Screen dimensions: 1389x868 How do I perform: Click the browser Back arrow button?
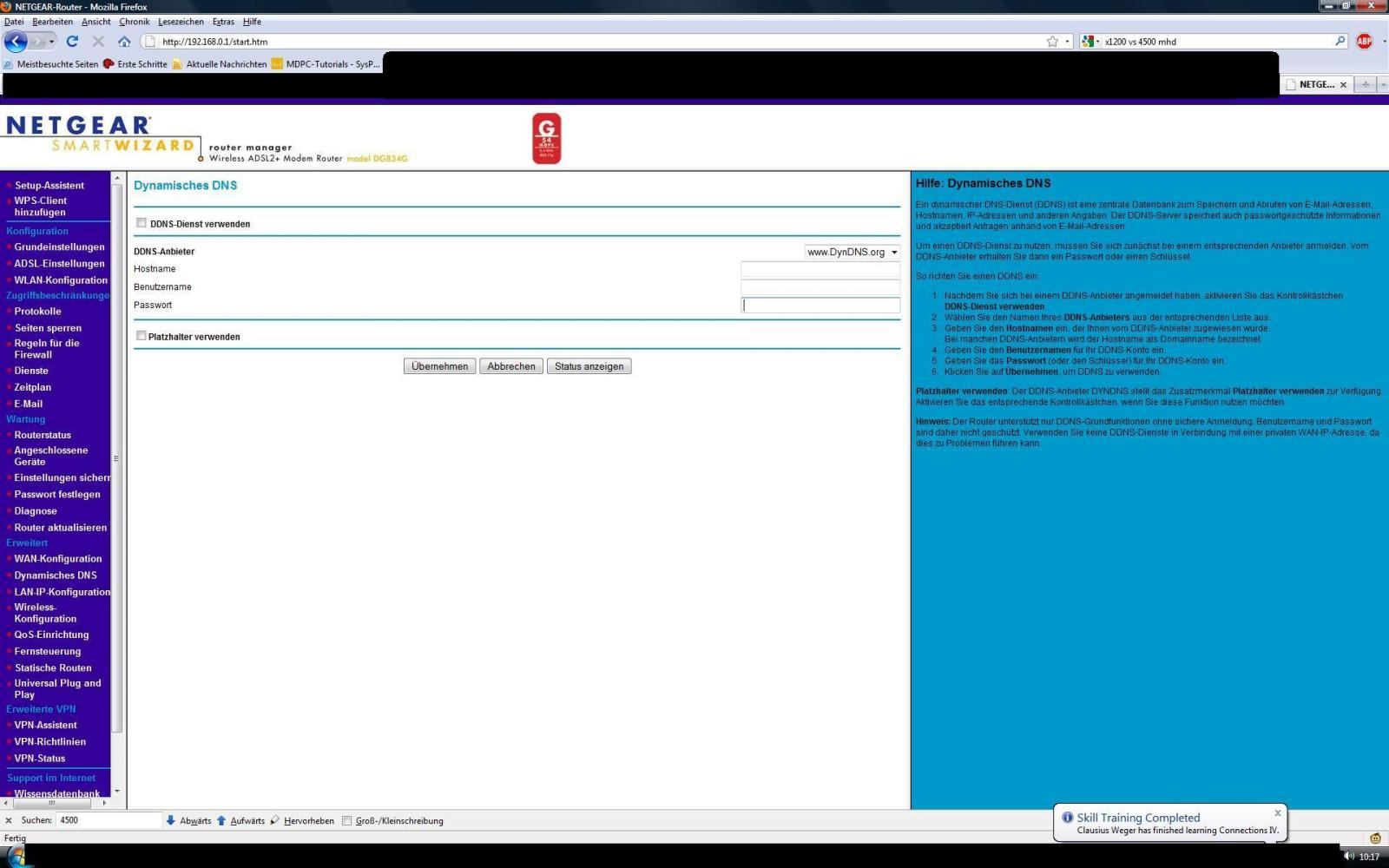click(16, 41)
